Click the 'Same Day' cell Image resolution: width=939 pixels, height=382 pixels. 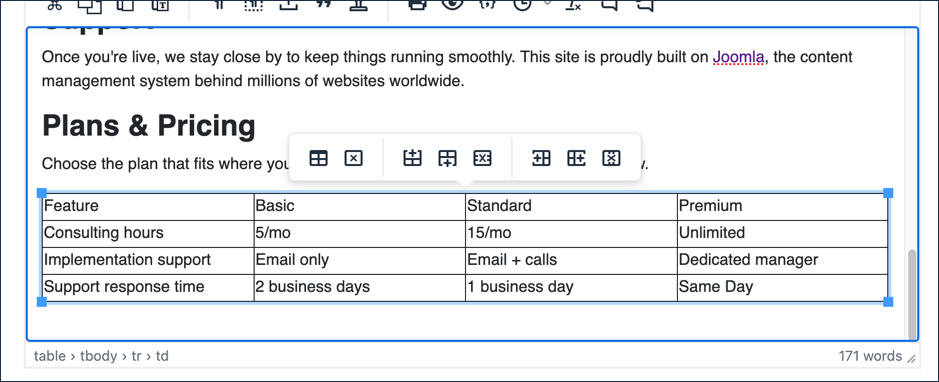[x=782, y=288]
